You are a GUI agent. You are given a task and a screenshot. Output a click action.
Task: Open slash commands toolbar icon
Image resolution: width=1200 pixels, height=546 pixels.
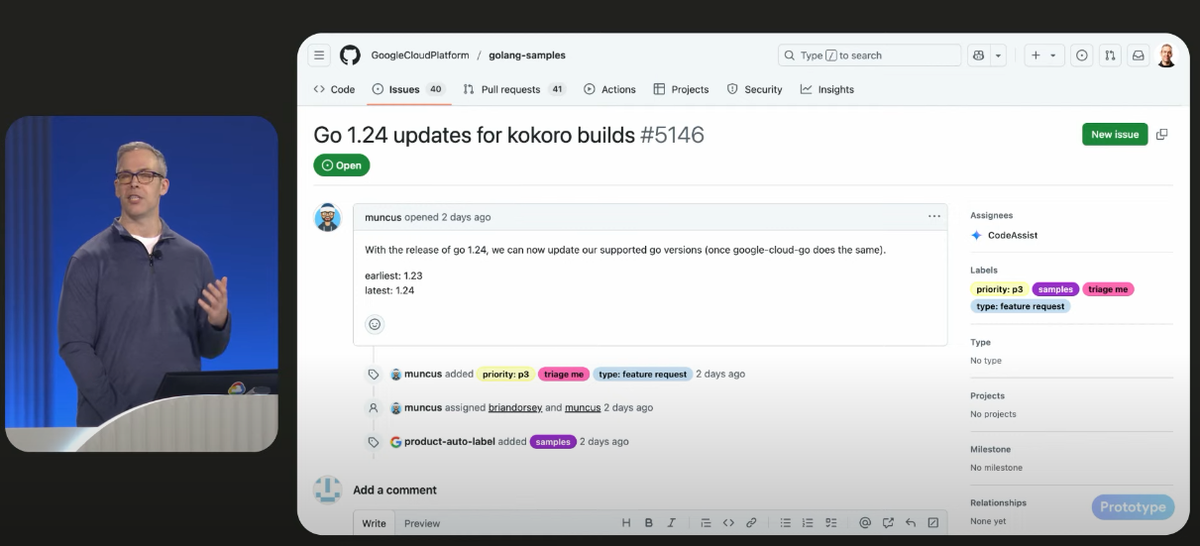[x=933, y=523]
